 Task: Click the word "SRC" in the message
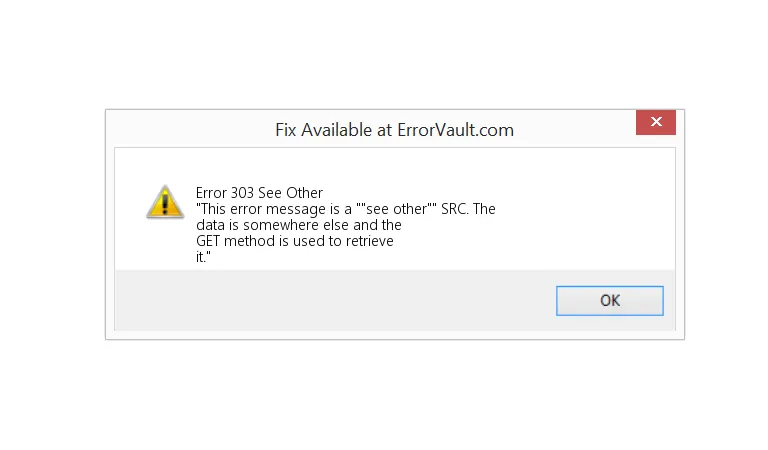point(455,209)
